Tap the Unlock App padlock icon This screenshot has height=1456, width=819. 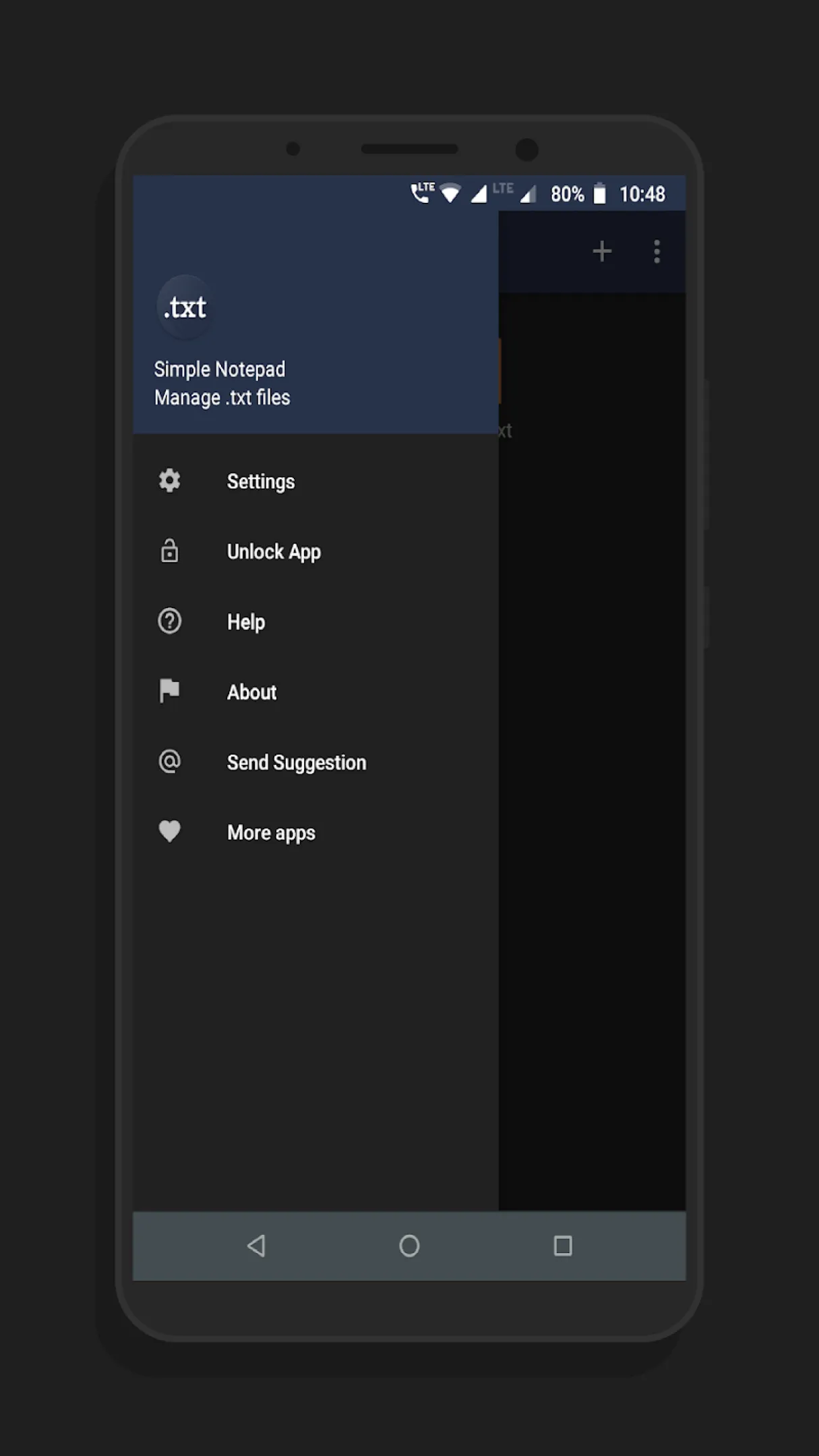coord(169,551)
